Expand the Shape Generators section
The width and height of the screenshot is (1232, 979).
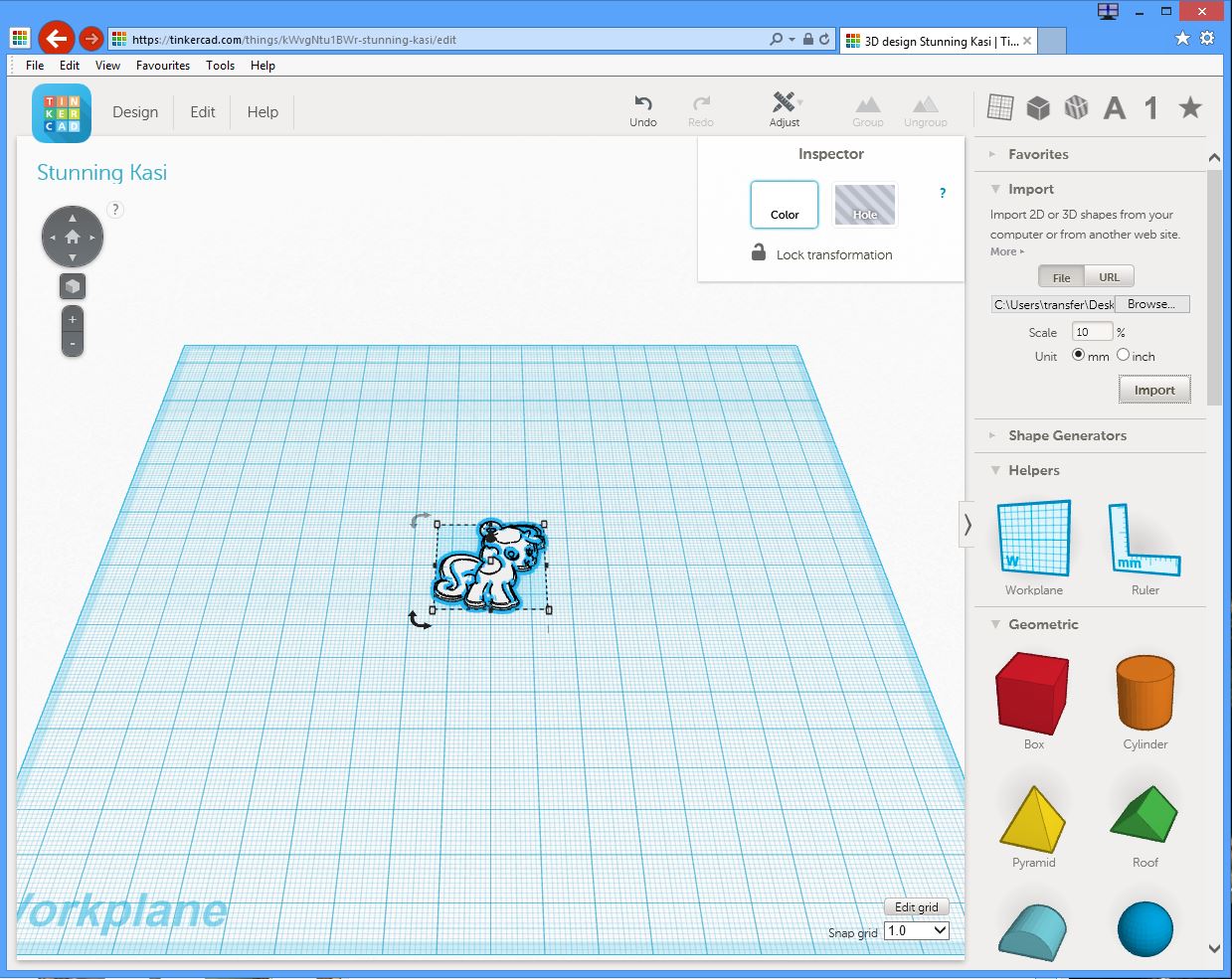click(x=1067, y=435)
